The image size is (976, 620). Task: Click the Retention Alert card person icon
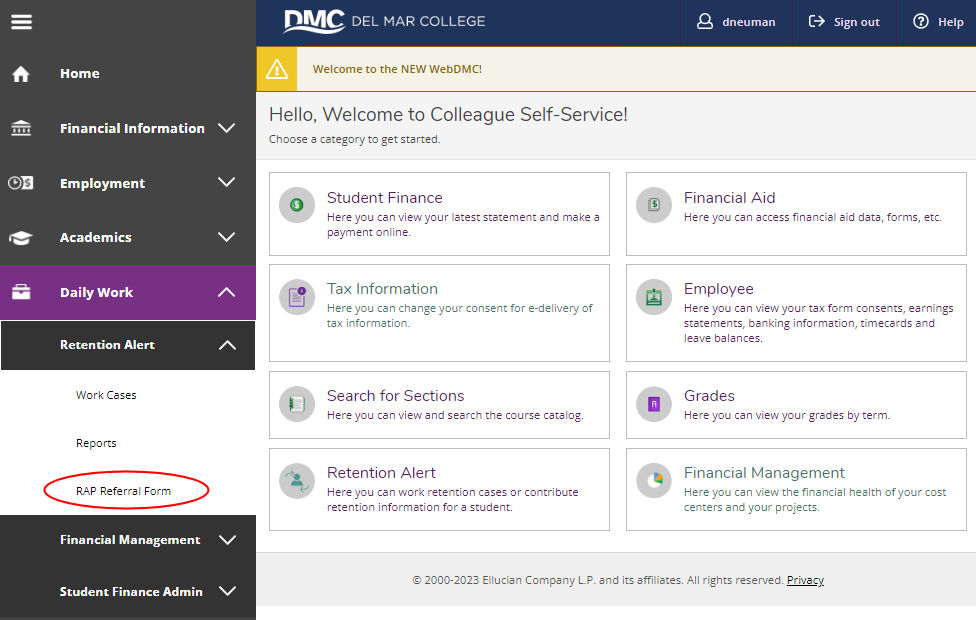click(297, 481)
